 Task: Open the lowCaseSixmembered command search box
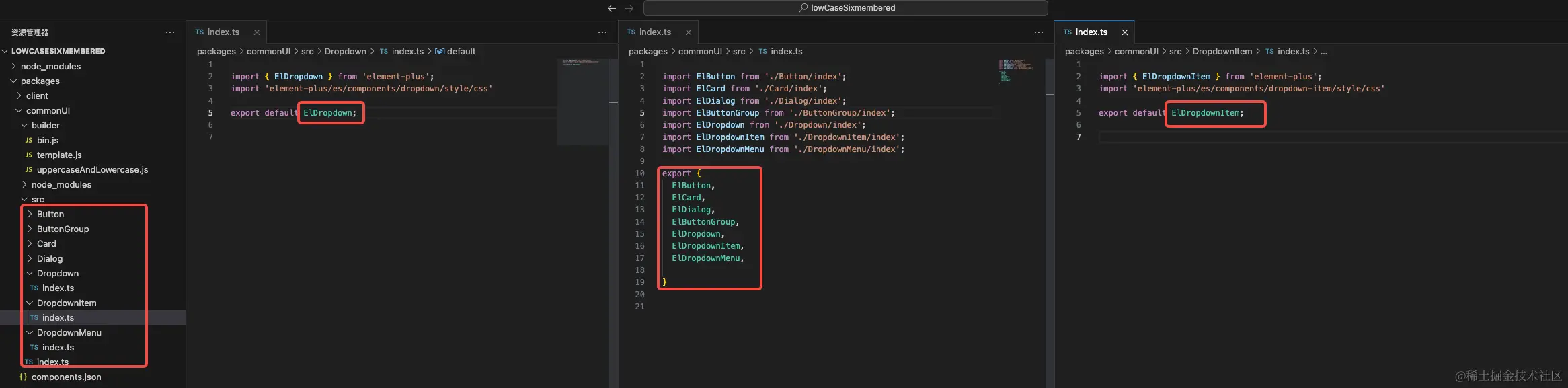(845, 8)
